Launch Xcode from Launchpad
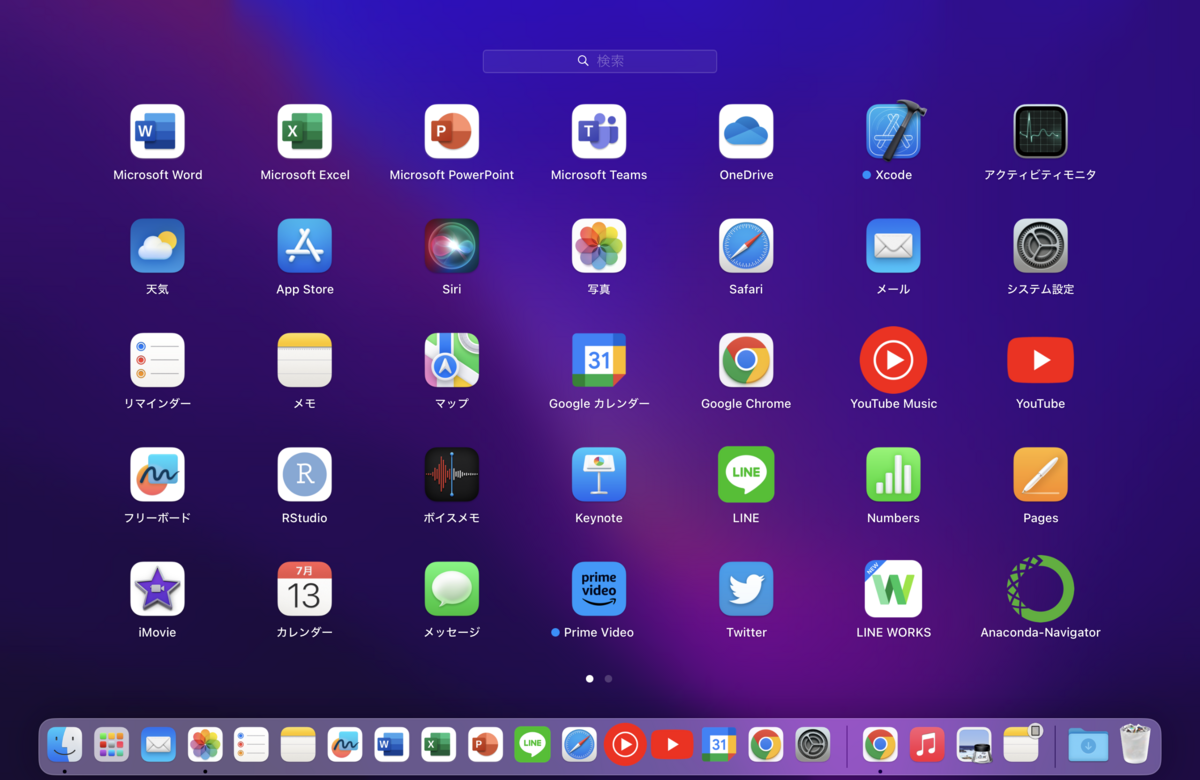Image resolution: width=1200 pixels, height=780 pixels. point(893,131)
